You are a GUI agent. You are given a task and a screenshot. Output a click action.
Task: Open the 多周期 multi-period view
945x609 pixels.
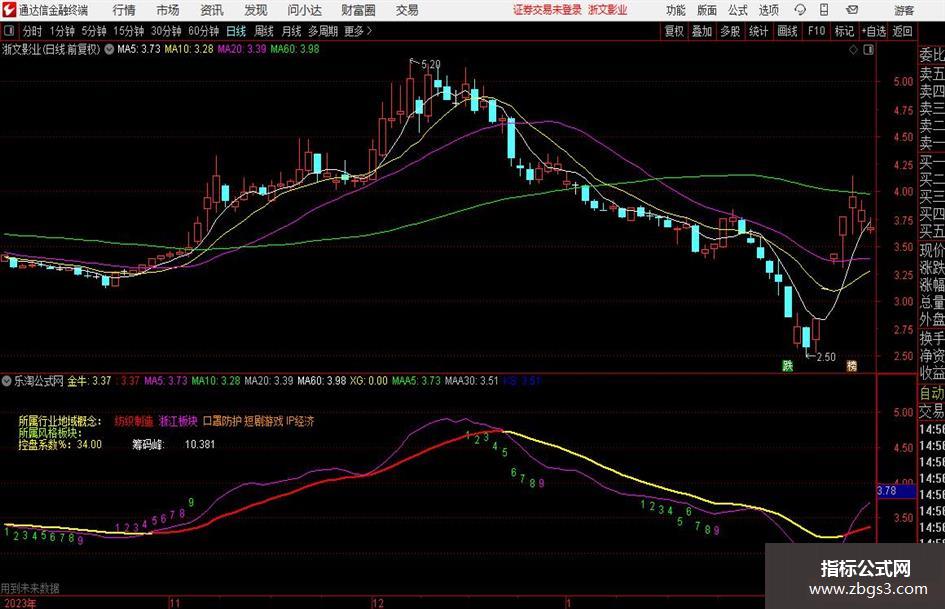(x=323, y=31)
